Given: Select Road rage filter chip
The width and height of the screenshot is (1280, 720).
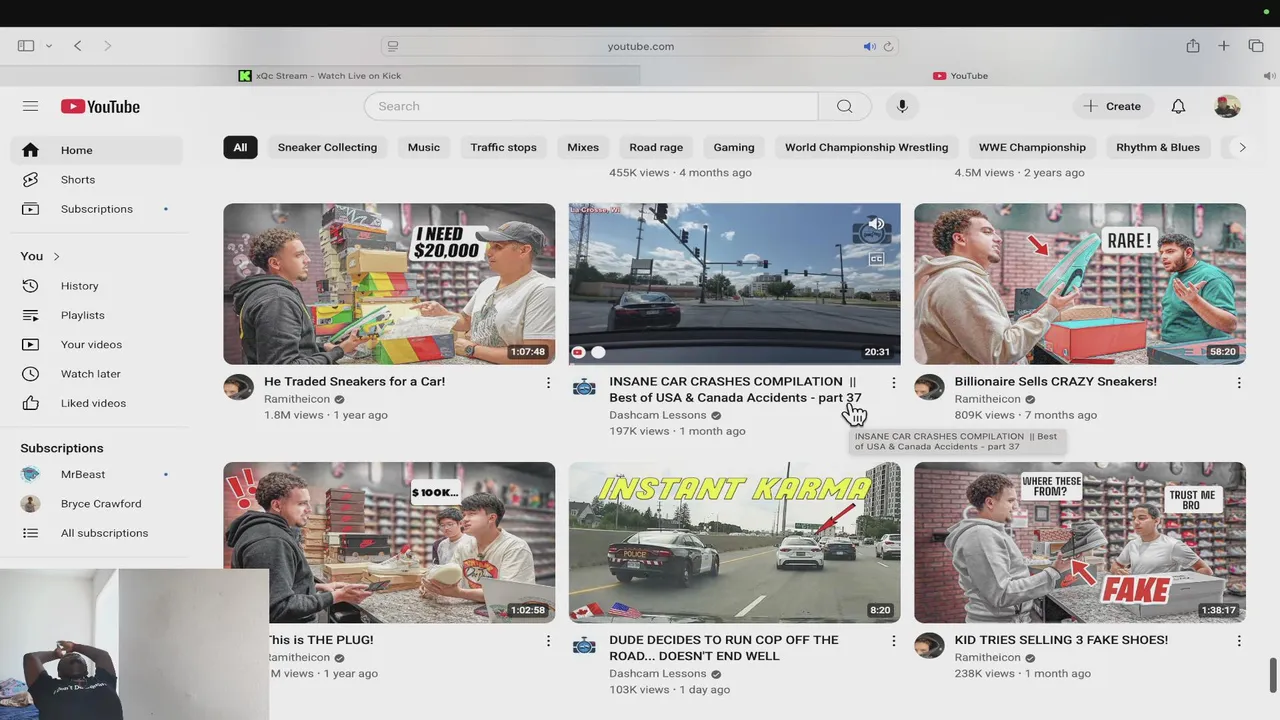Looking at the screenshot, I should 656,147.
